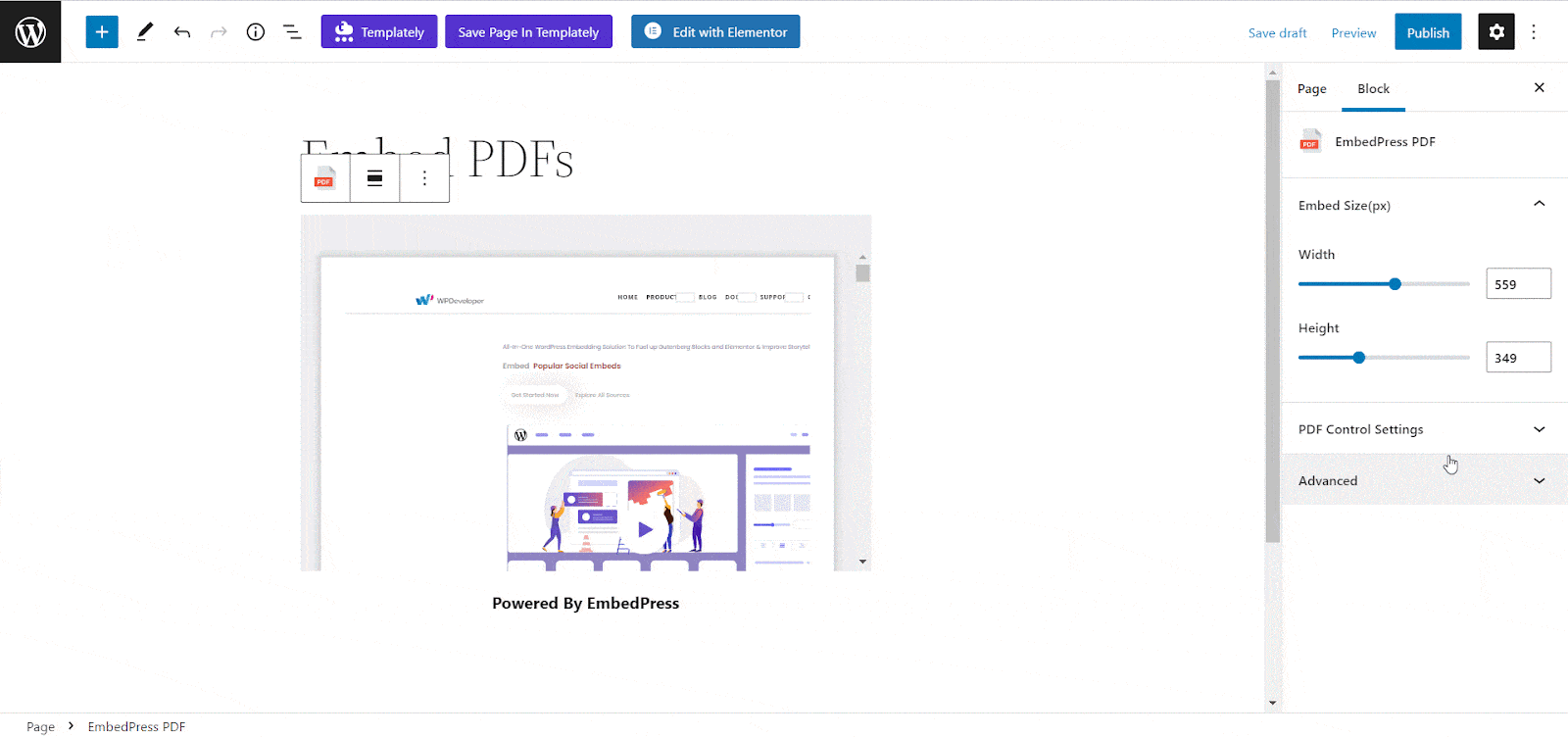Viewport: 1568px width, 737px height.
Task: Click the PDF viewer scroll down arrow
Action: (862, 562)
